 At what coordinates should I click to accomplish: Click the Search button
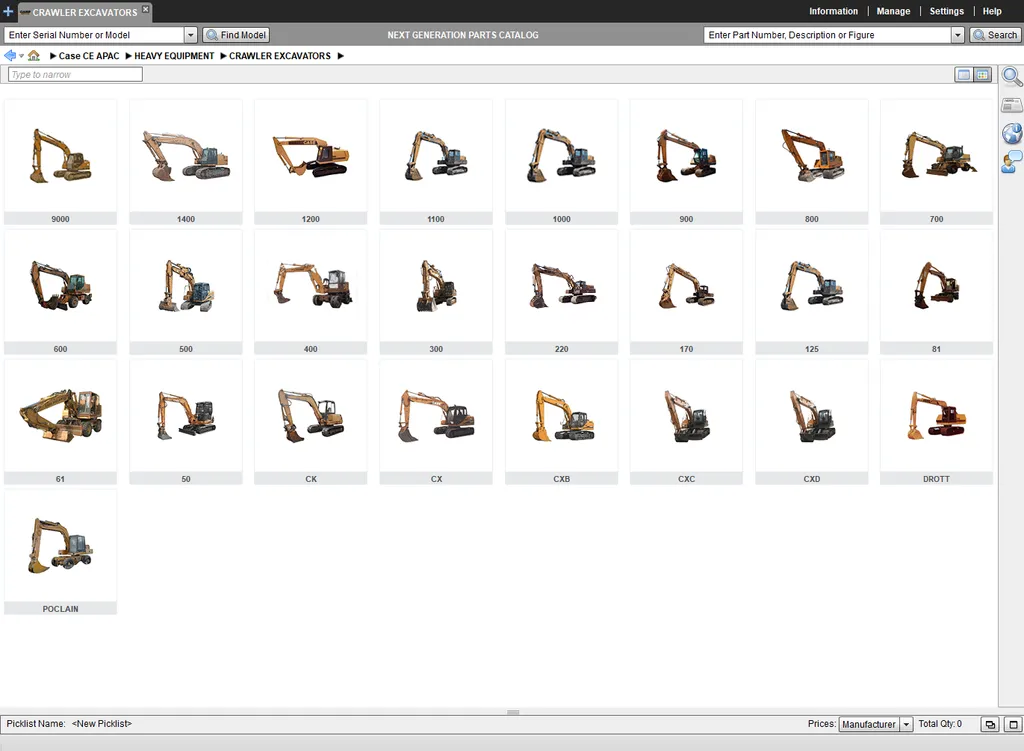pyautogui.click(x=995, y=35)
